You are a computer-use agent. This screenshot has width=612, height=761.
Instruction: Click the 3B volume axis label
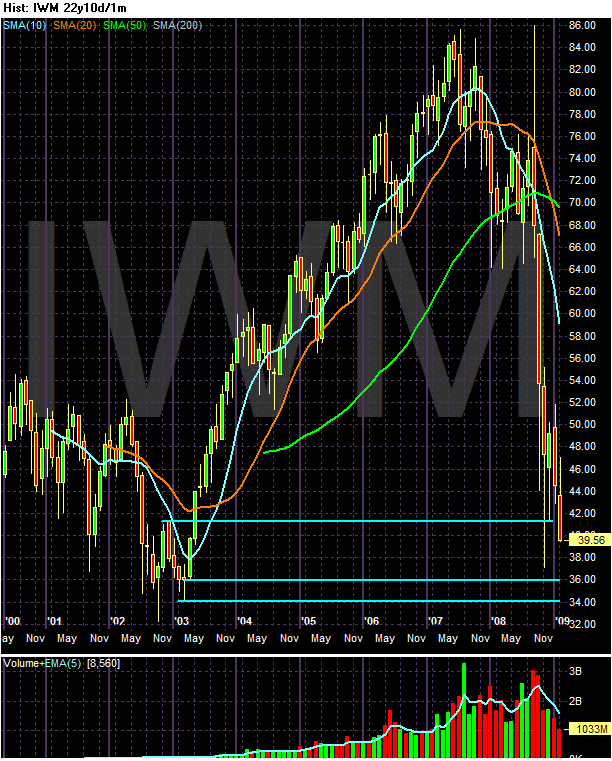(x=575, y=671)
